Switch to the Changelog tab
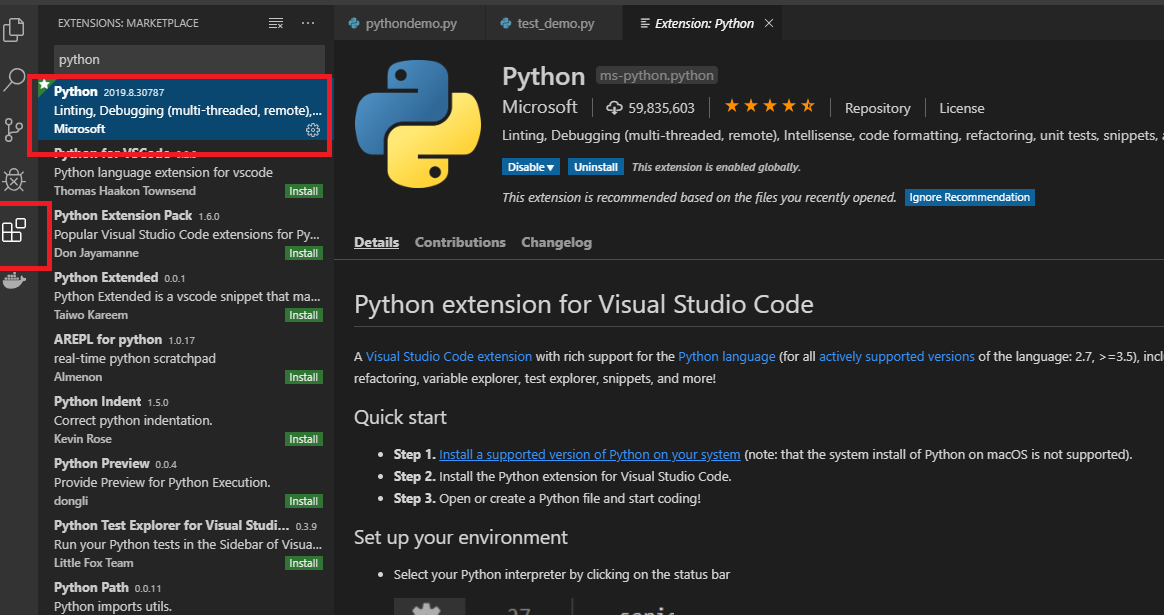 [556, 241]
